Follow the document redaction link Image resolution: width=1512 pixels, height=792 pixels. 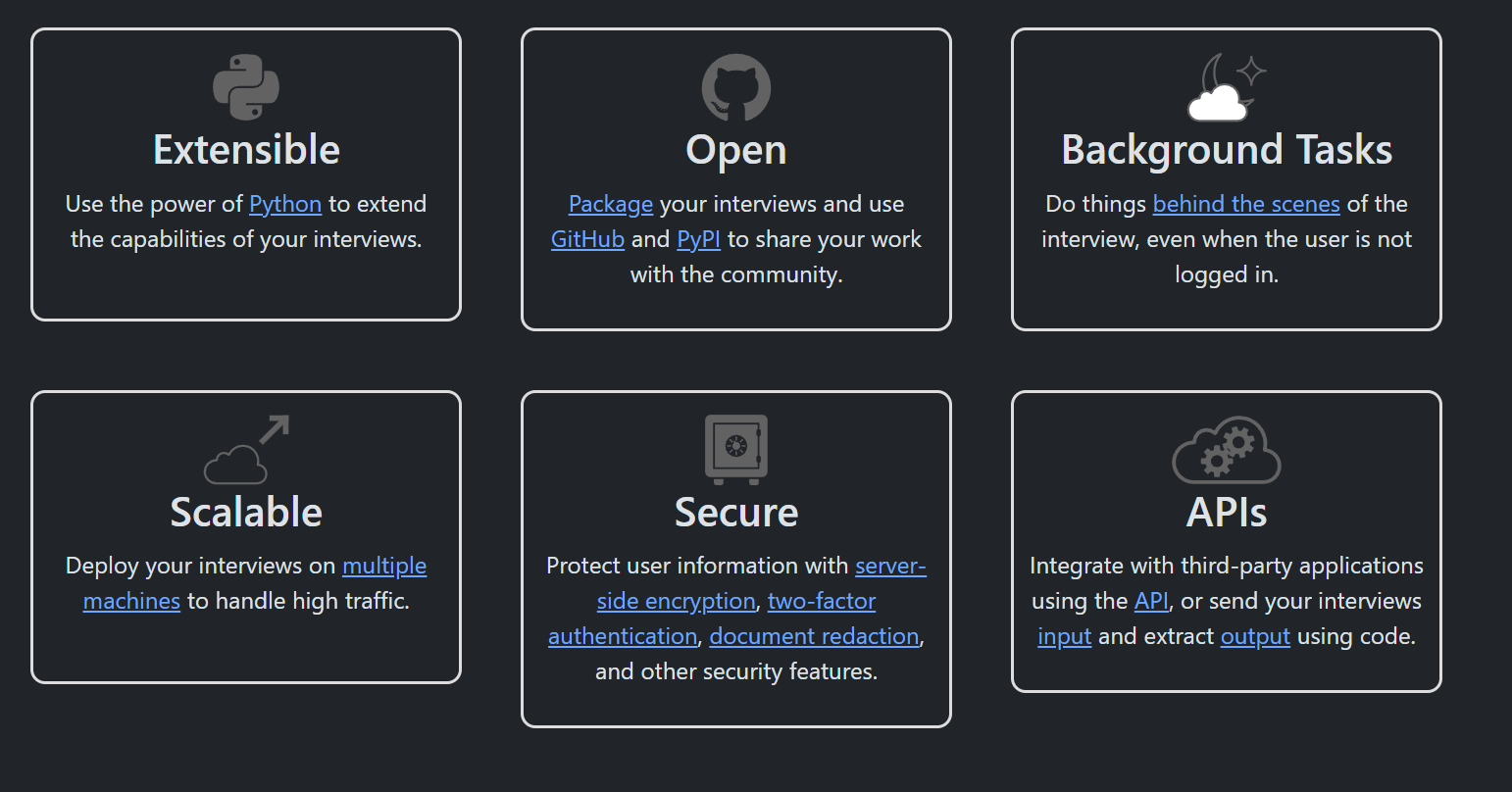tap(814, 636)
